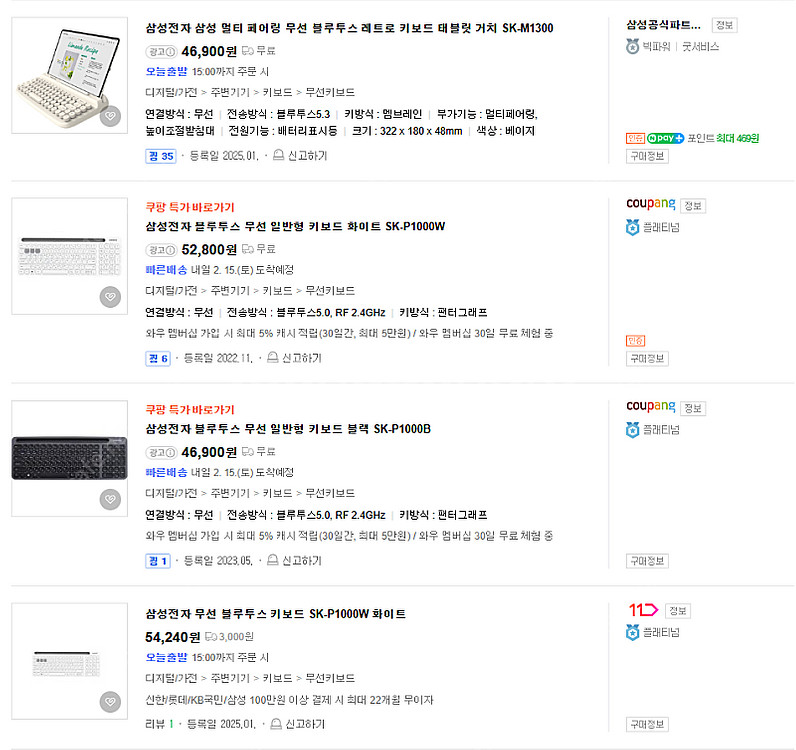
Task: Click ad info icon on SK-P1000B listing
Action: pyautogui.click(x=171, y=452)
